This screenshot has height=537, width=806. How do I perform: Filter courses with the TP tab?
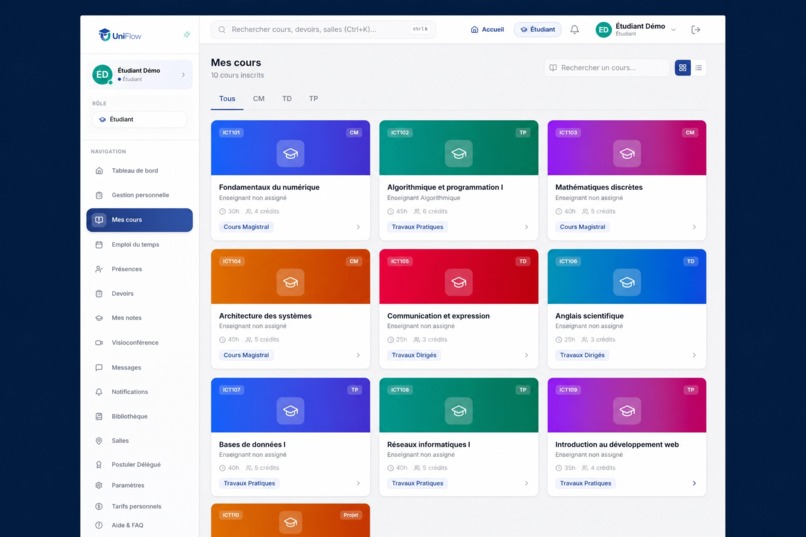pos(314,99)
